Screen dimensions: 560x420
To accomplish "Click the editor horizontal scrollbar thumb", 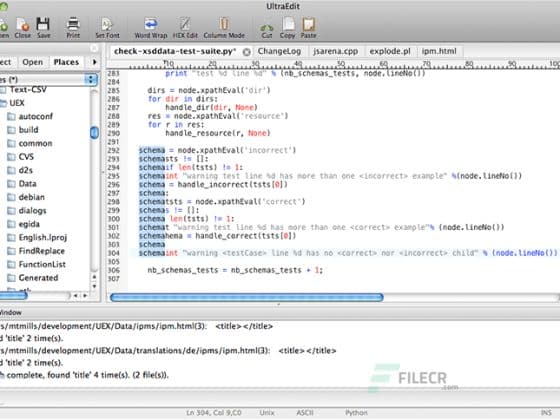I will pos(247,297).
